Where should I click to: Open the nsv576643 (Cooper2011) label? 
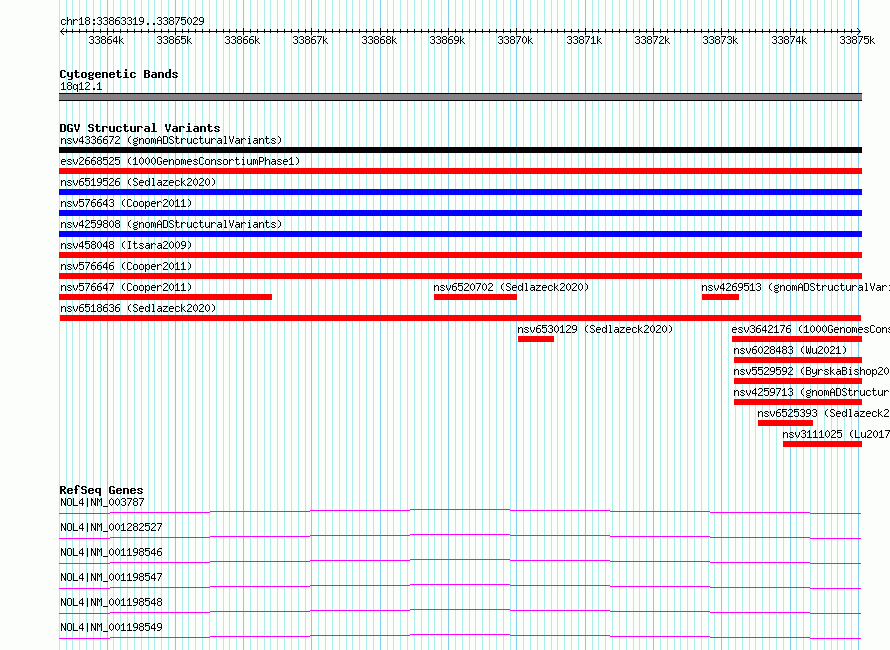[126, 203]
